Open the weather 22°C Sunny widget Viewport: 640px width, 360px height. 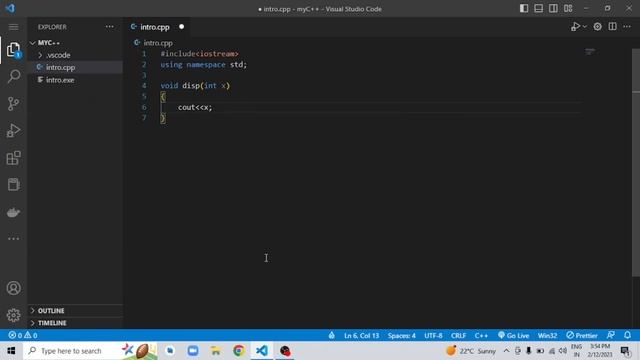471,351
